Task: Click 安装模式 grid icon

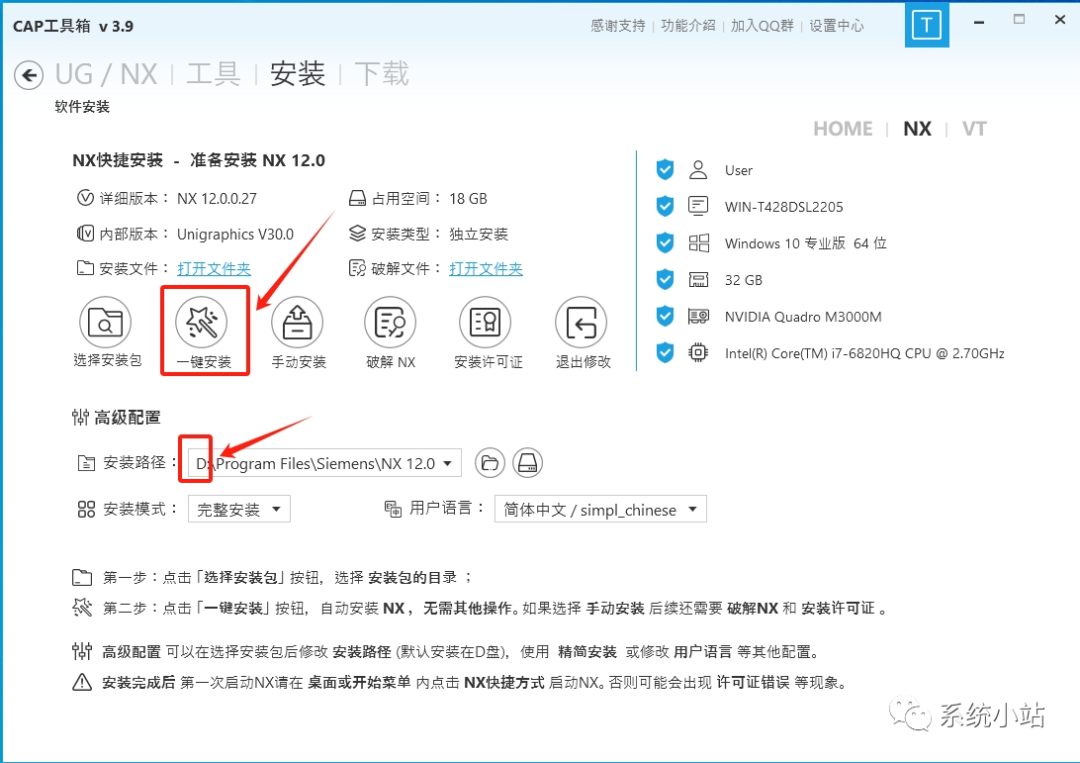Action: tap(86, 509)
